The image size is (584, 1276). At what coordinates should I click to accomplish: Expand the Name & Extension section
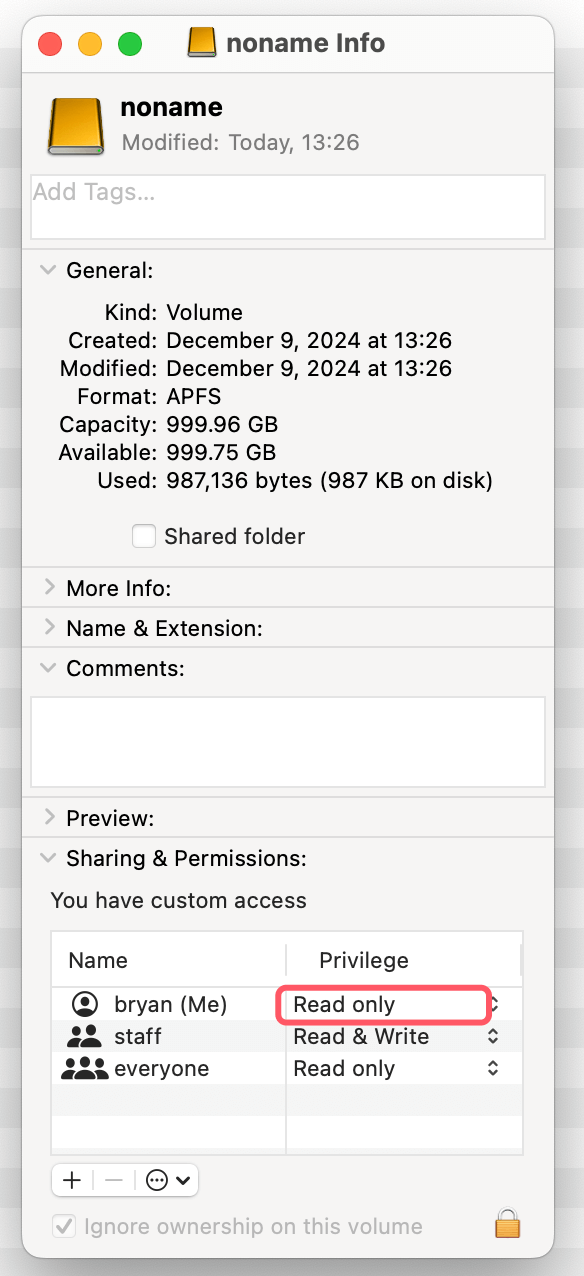click(47, 628)
